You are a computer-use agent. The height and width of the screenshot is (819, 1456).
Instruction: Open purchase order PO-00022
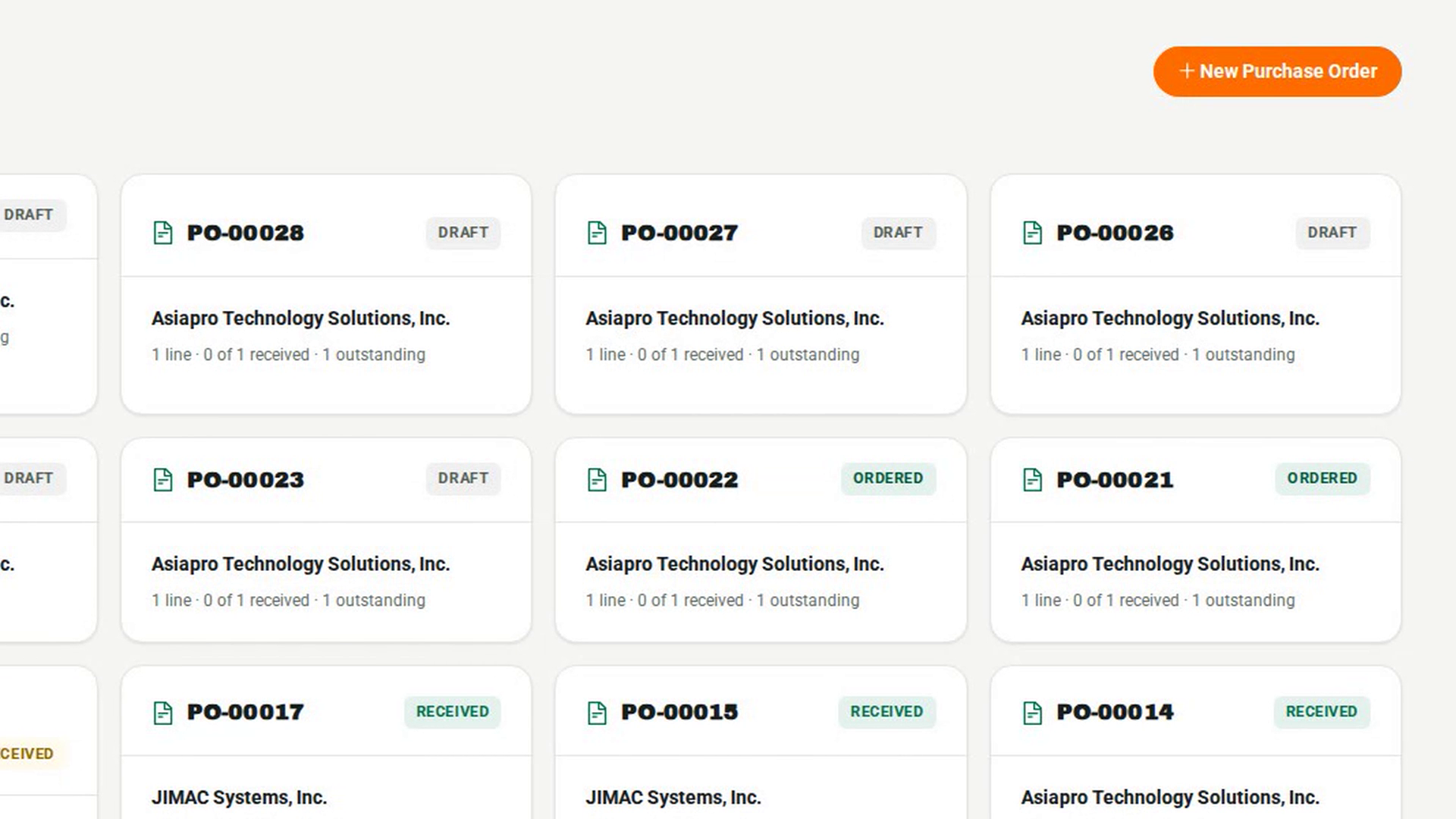click(x=679, y=480)
